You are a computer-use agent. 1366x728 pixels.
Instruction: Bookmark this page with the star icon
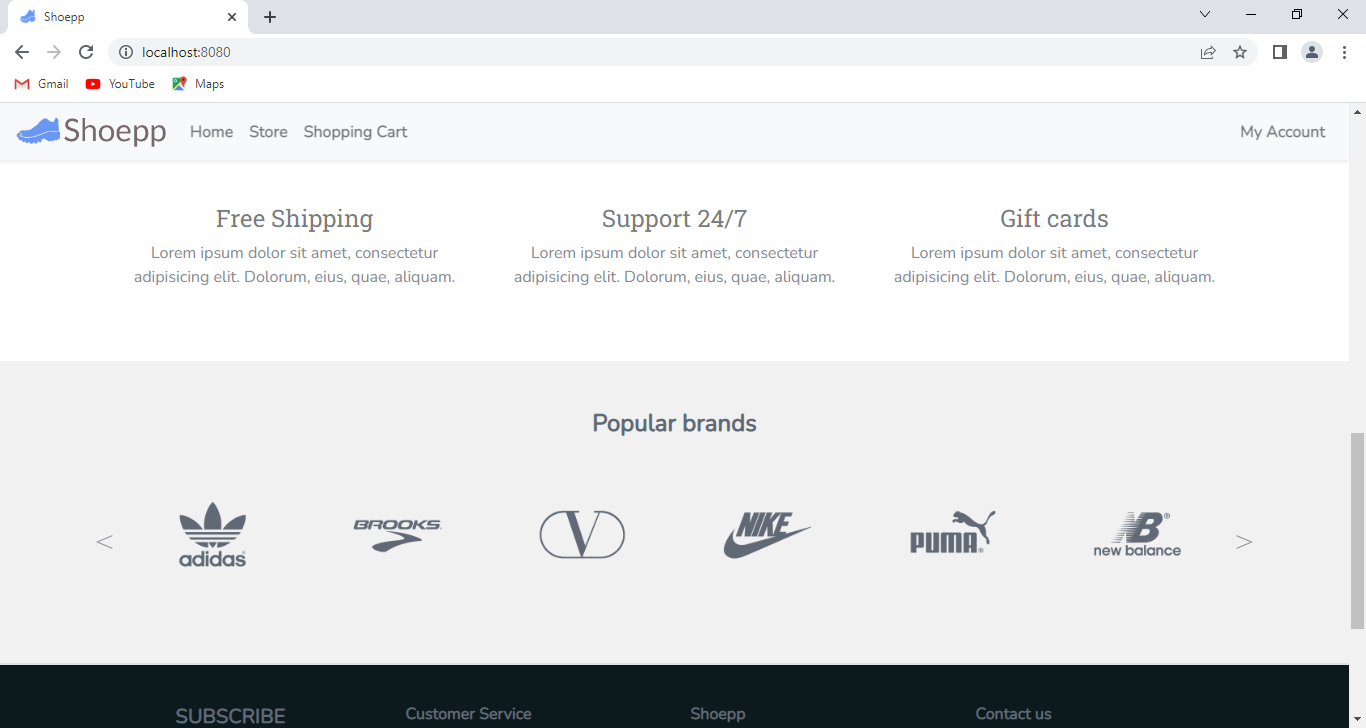(1240, 52)
